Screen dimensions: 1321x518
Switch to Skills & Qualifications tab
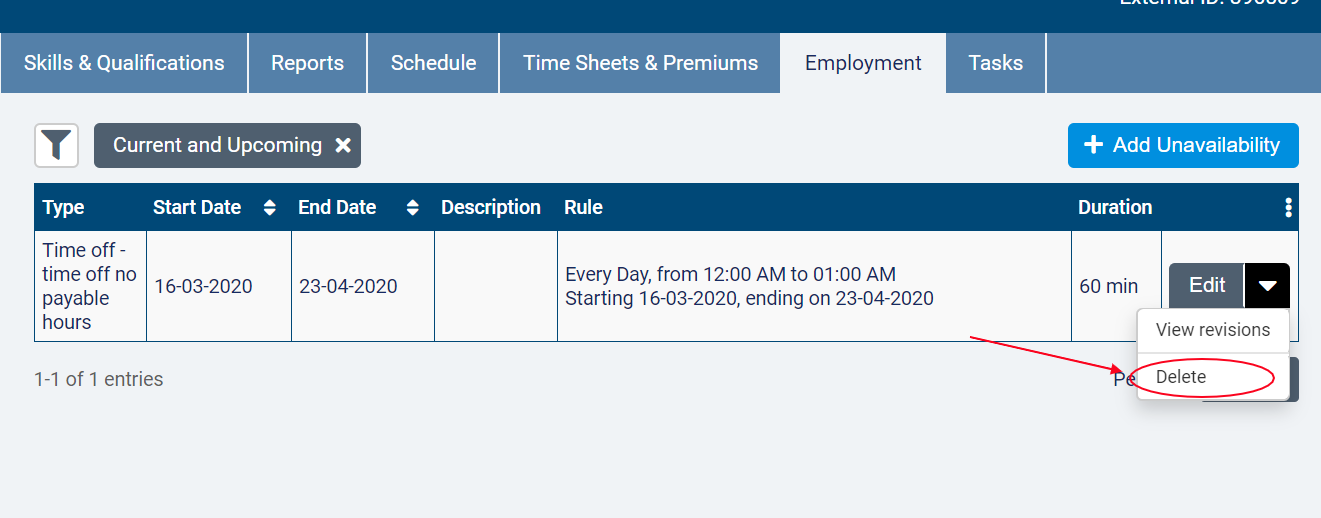point(124,63)
